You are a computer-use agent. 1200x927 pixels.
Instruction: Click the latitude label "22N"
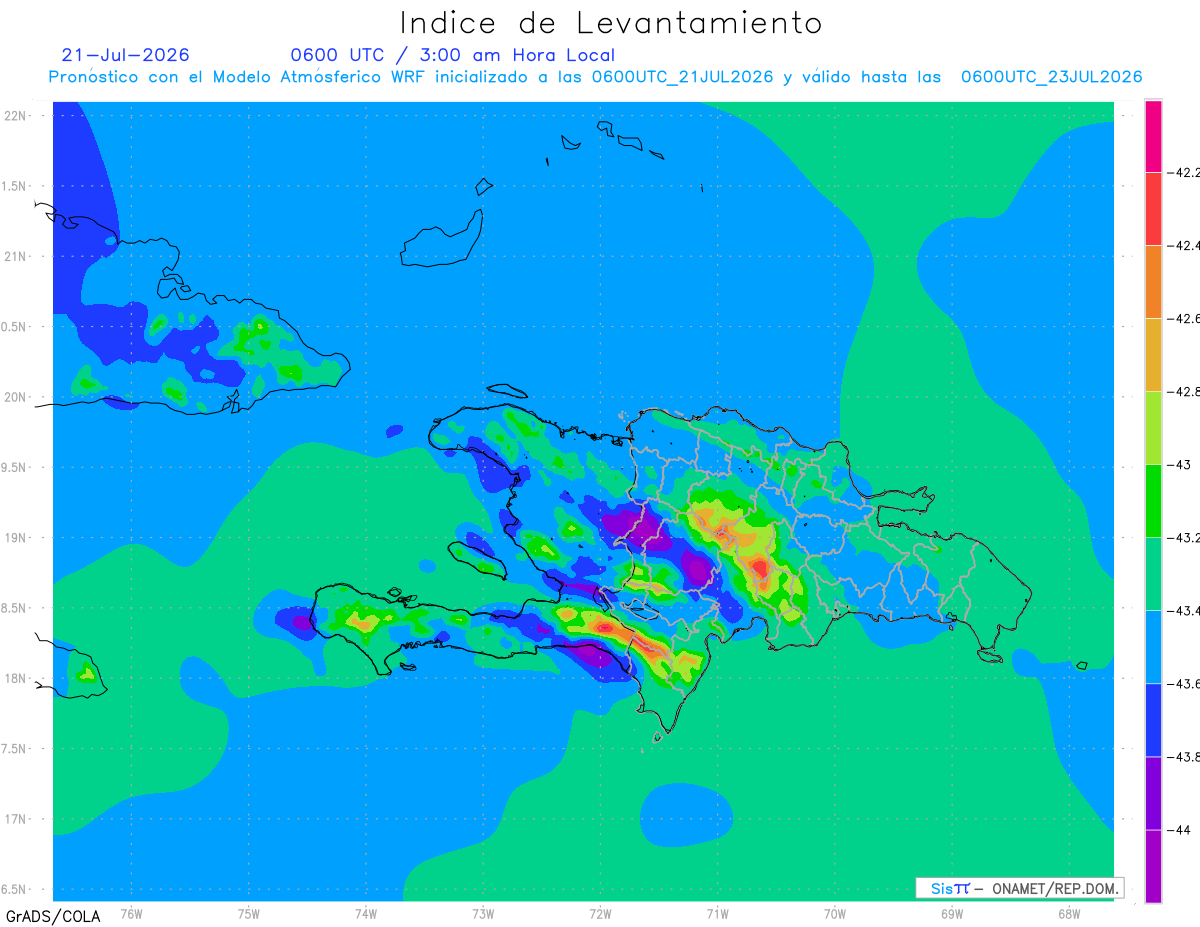coord(15,116)
